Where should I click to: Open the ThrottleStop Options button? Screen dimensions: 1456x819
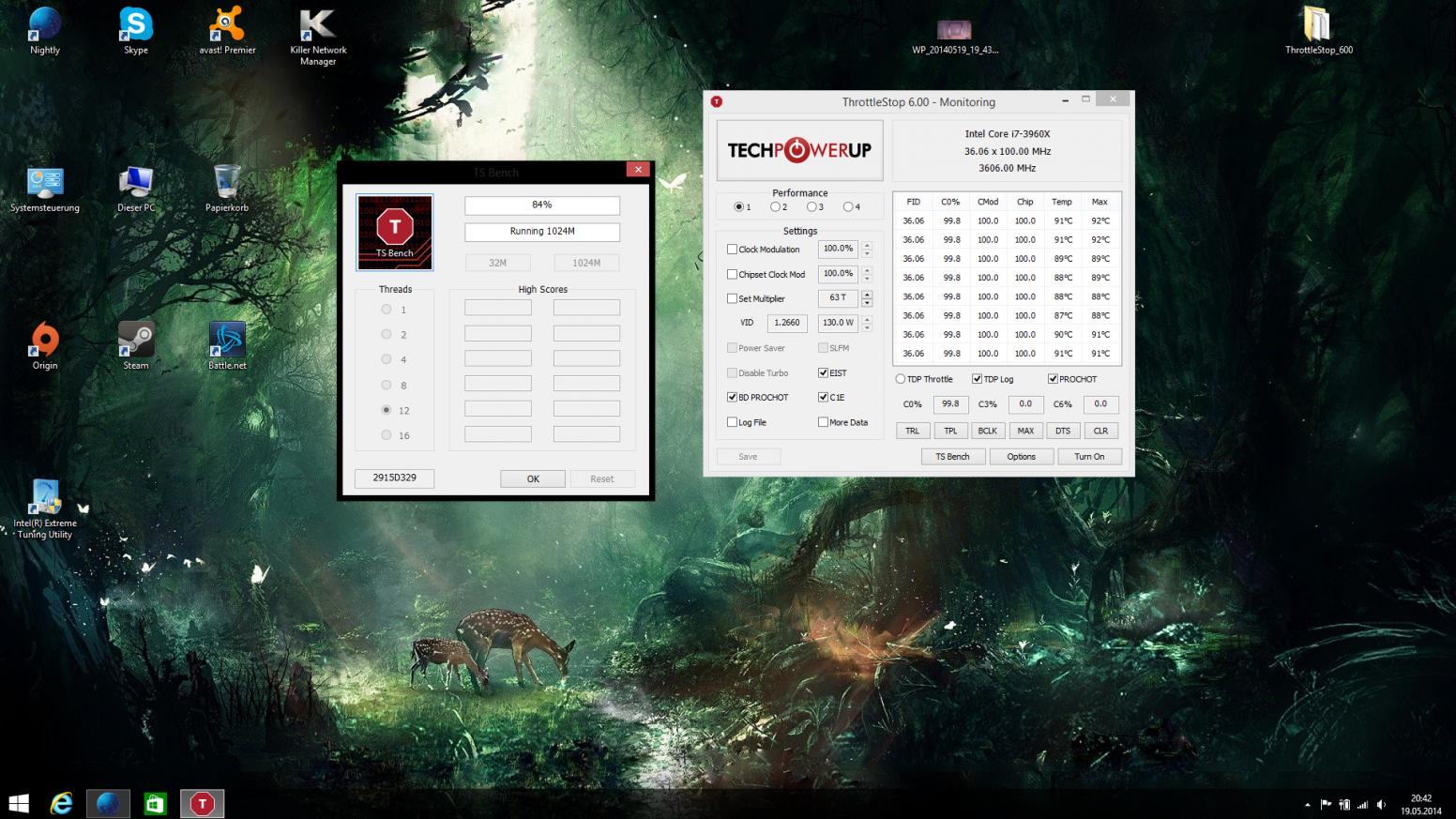click(1021, 457)
